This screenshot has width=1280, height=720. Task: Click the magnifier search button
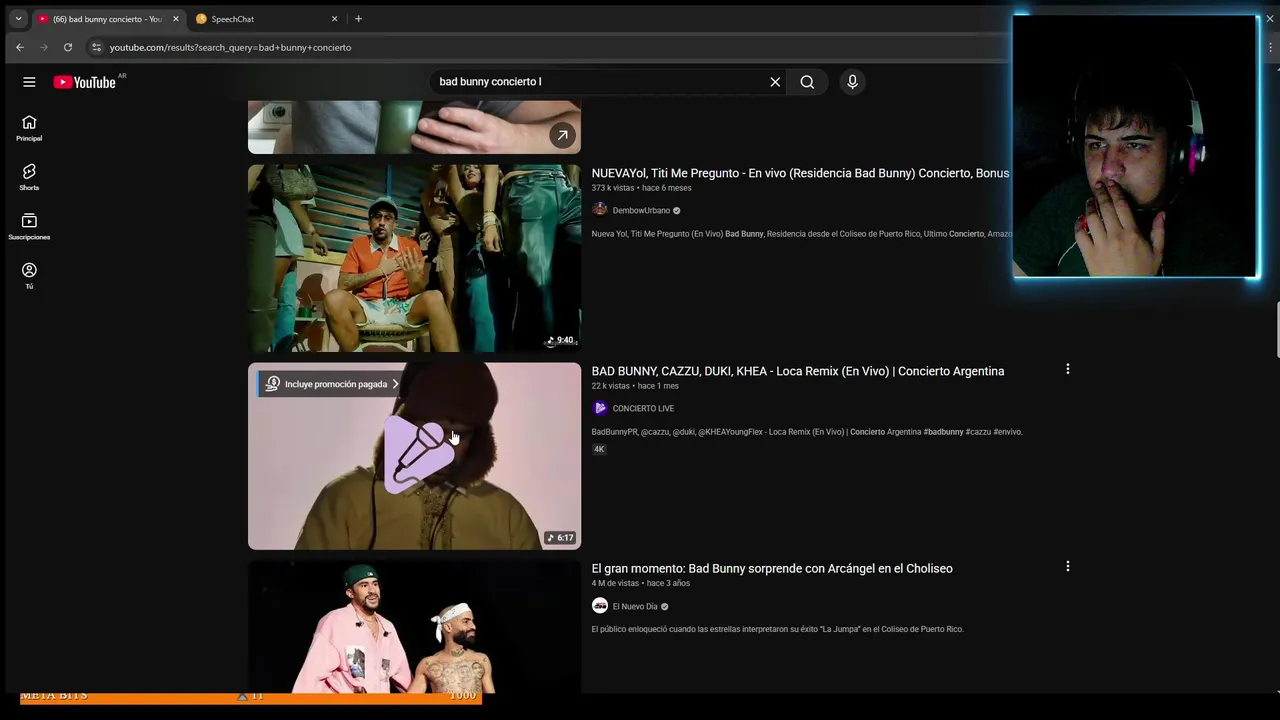tap(807, 82)
